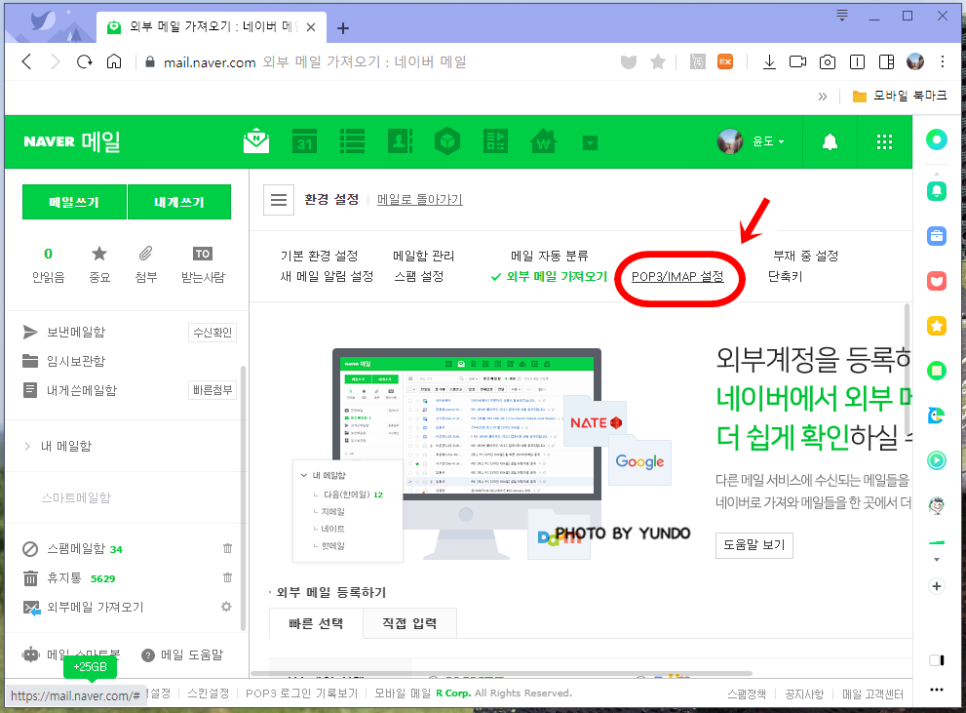The height and width of the screenshot is (713, 966).
Task: Click the 도움말 보기 button
Action: [754, 545]
